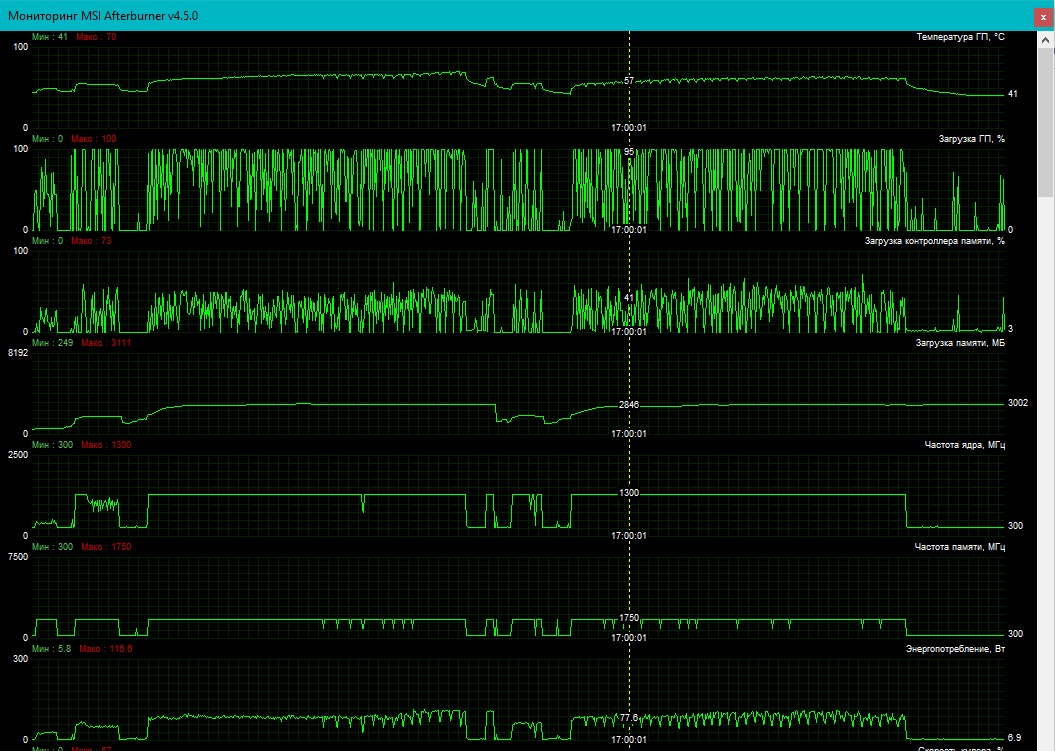Click the 'Макс : 100' GPU load maximum

click(94, 139)
